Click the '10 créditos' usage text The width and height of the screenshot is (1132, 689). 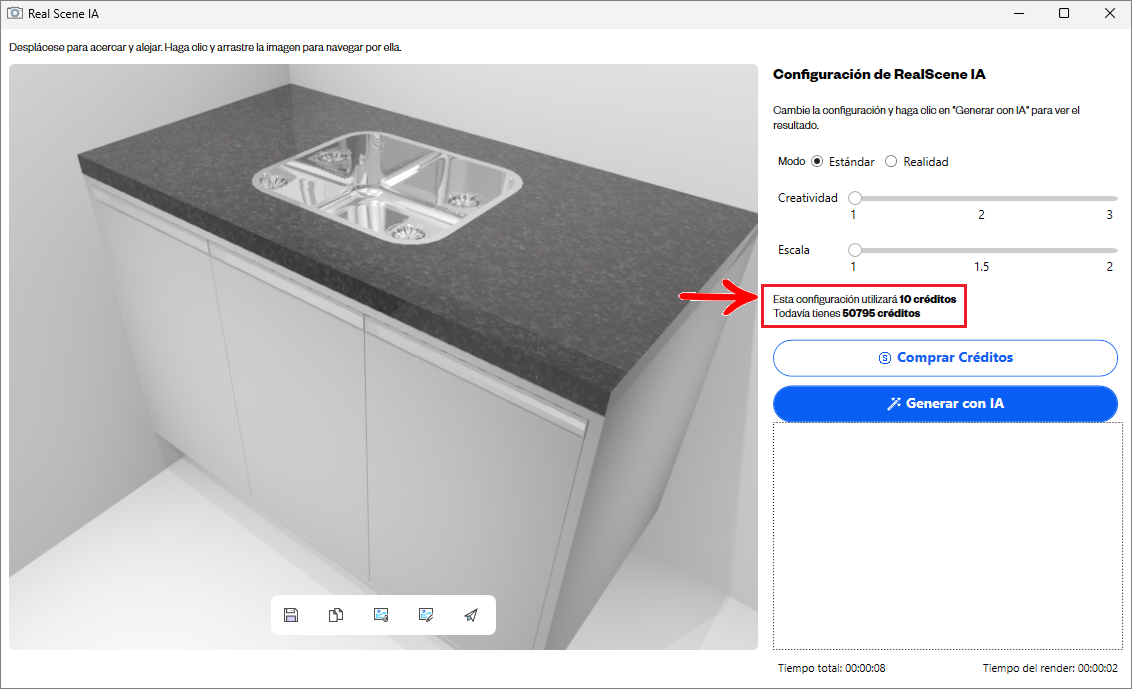927,299
